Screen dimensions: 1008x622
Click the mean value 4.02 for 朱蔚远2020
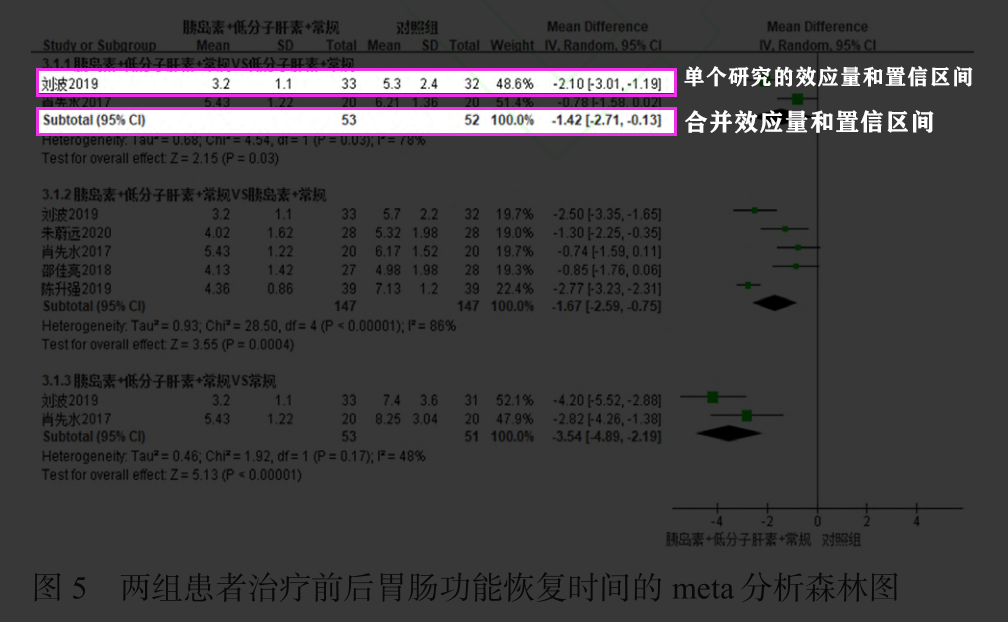(x=217, y=233)
